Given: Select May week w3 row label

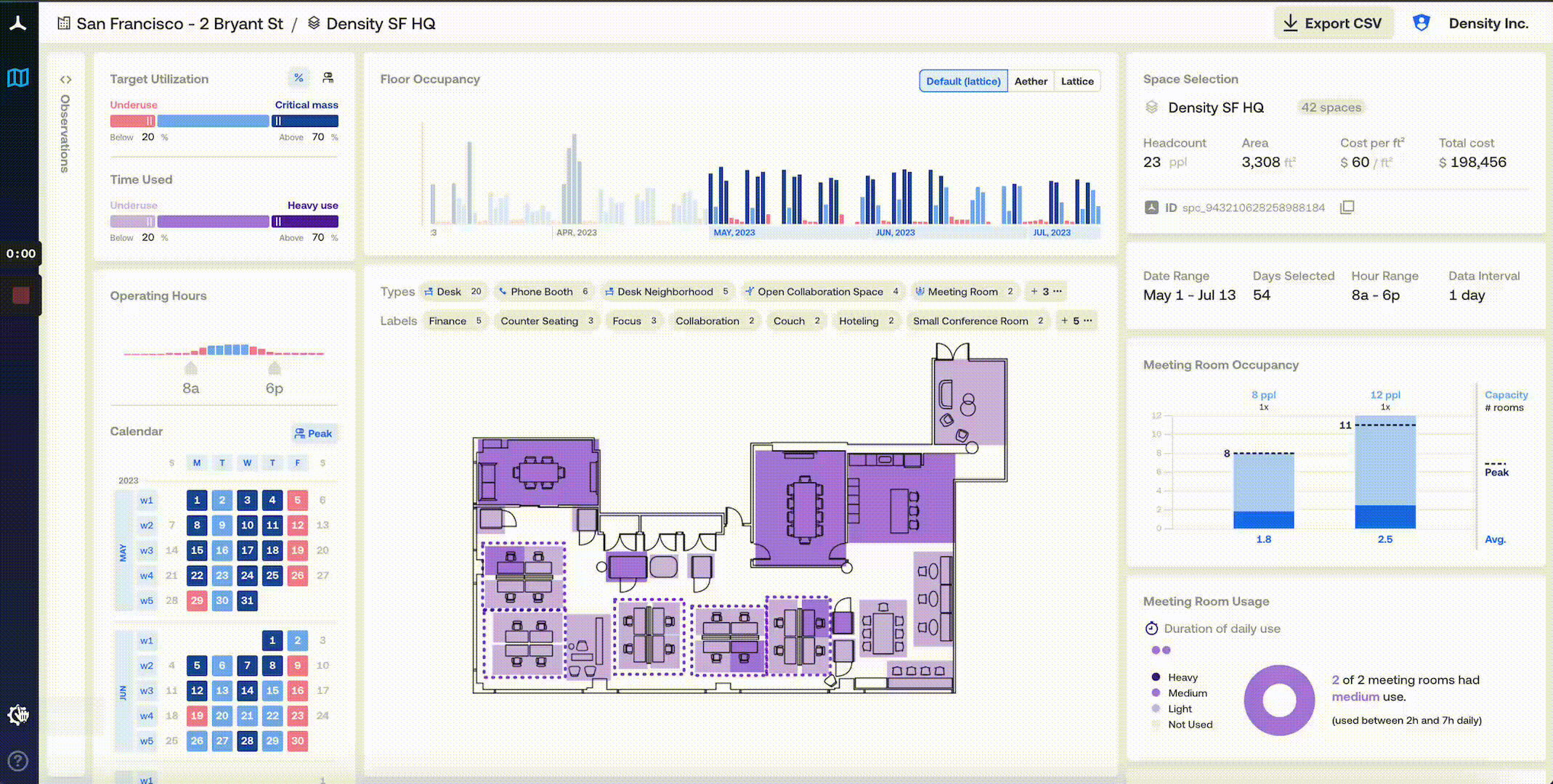Looking at the screenshot, I should (x=147, y=550).
